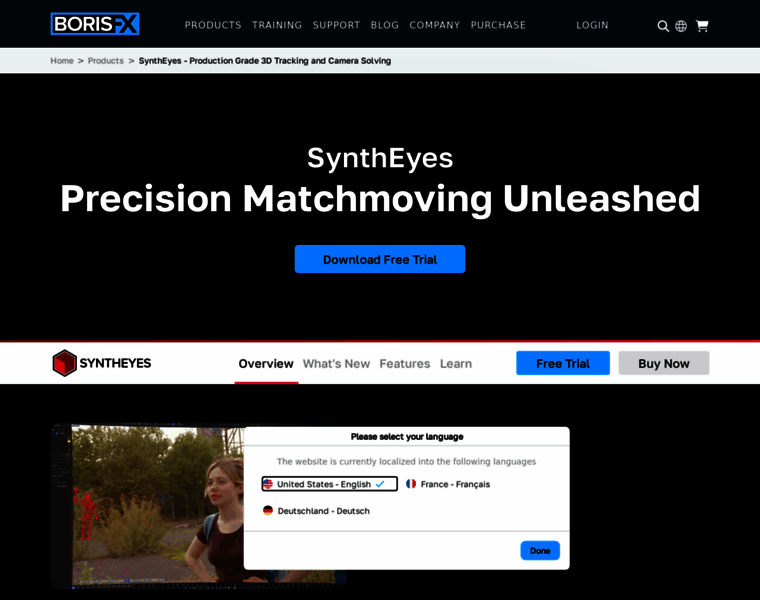Click the Login link
This screenshot has width=760, height=600.
[592, 25]
